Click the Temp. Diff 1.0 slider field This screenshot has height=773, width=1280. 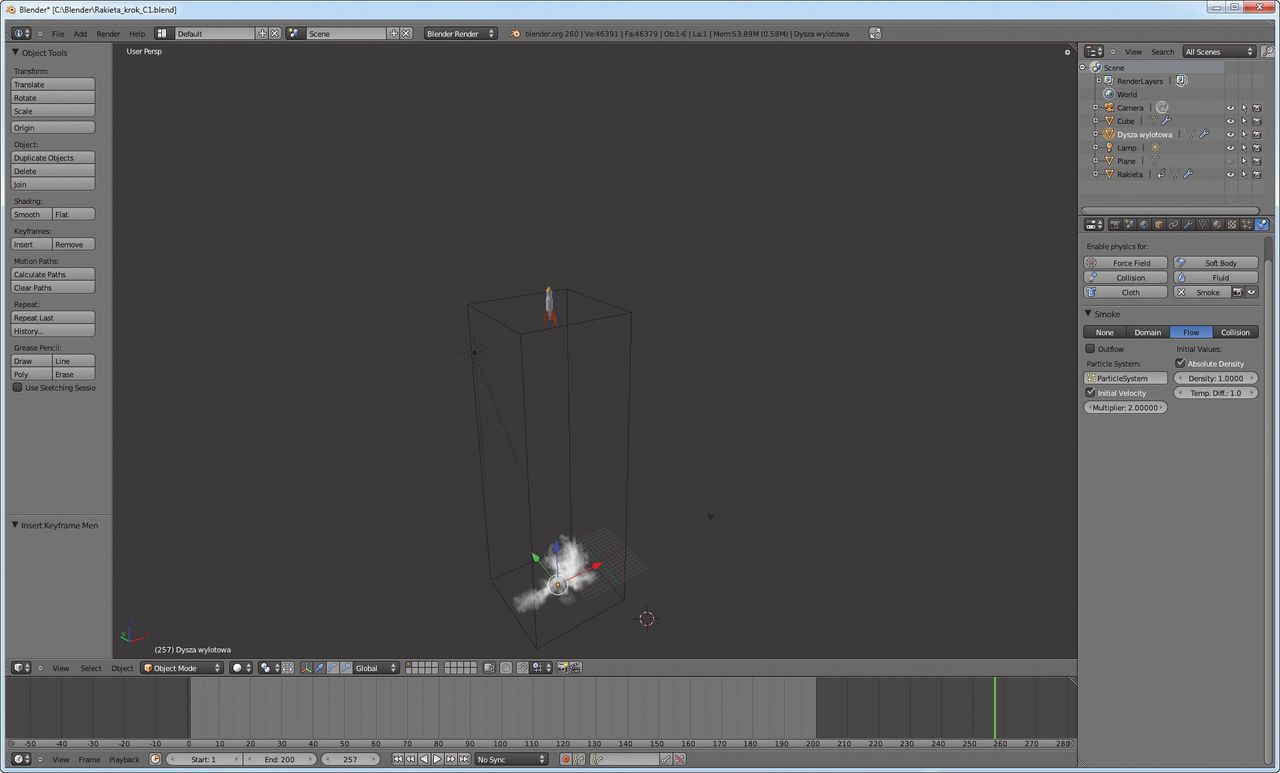click(x=1216, y=393)
